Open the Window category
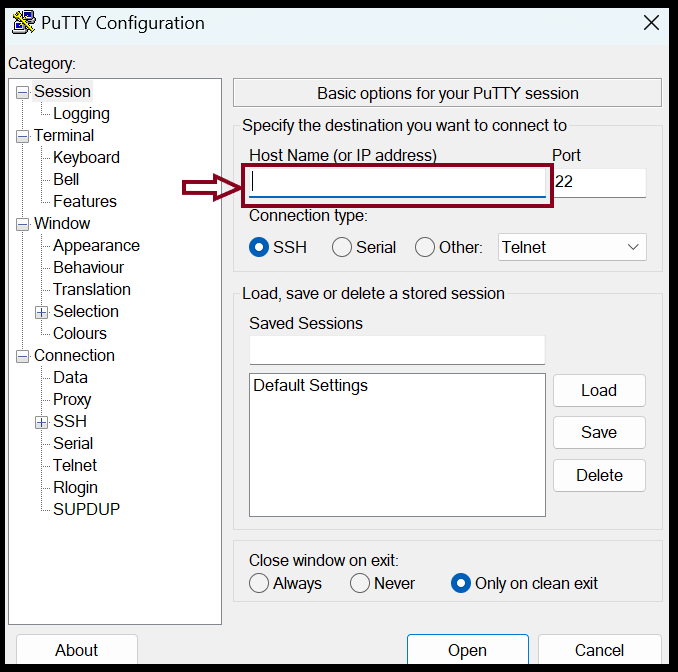 pos(62,224)
